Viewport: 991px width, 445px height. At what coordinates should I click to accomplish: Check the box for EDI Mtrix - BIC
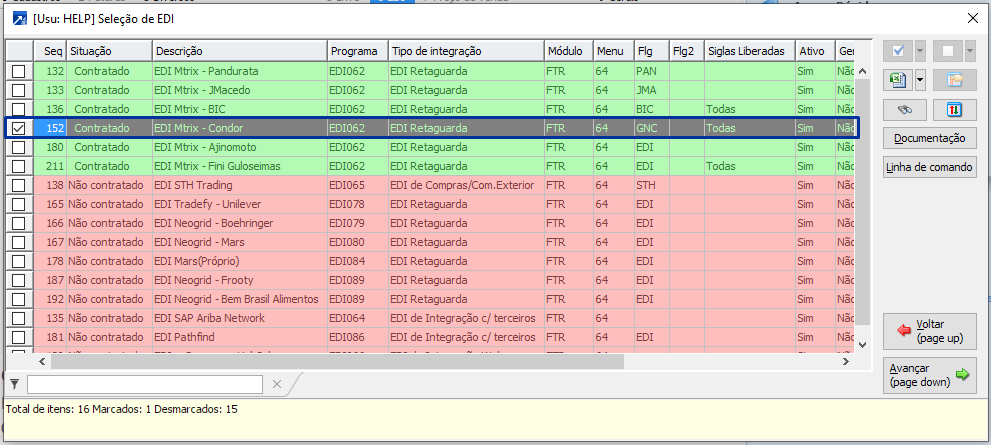tap(19, 109)
